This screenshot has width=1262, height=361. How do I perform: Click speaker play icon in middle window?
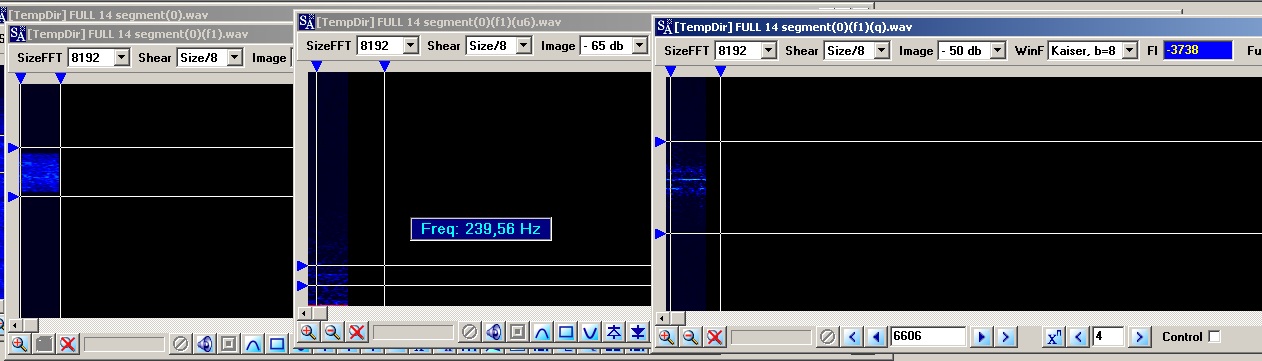click(494, 332)
